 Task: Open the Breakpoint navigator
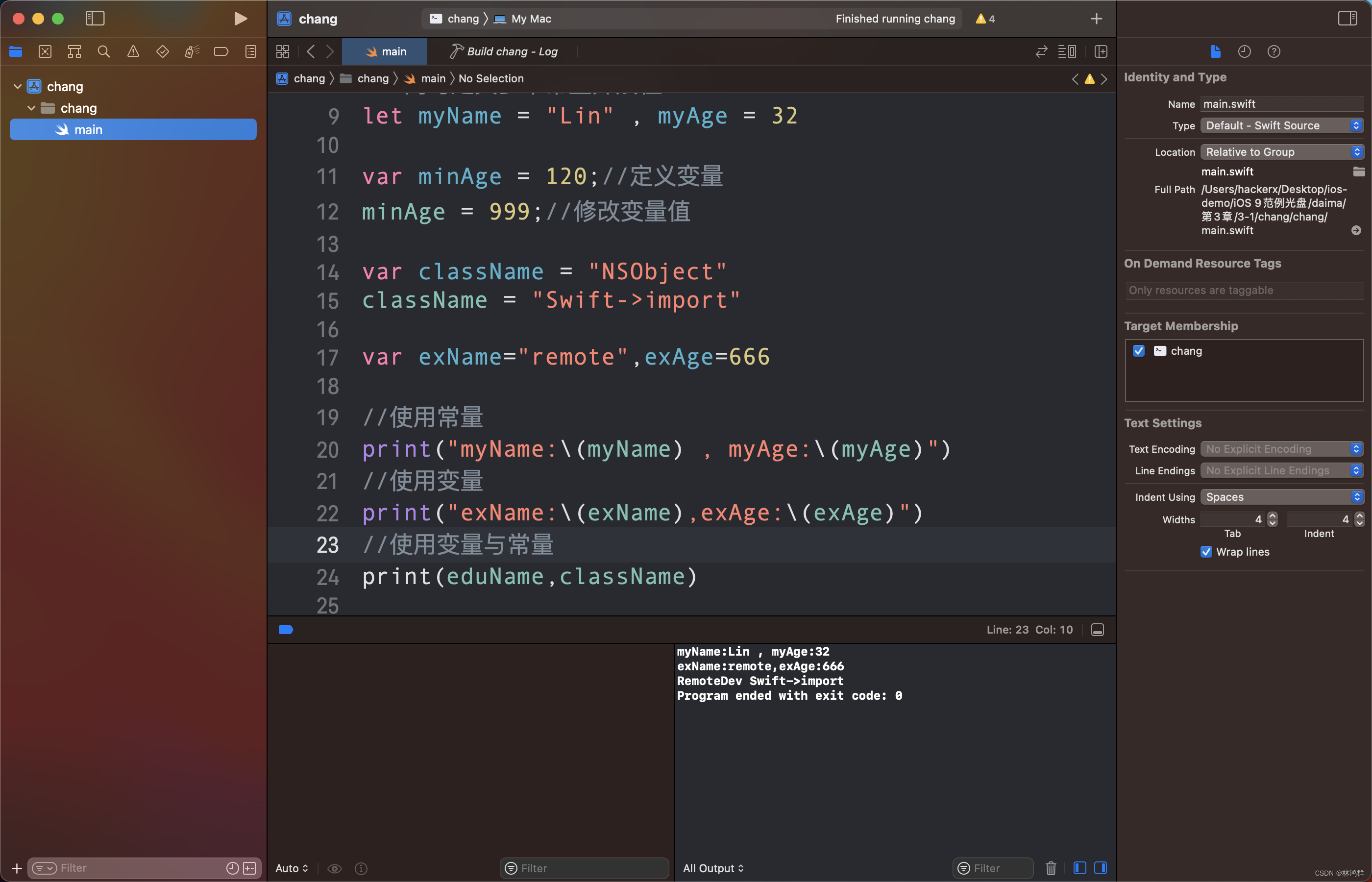(x=221, y=51)
